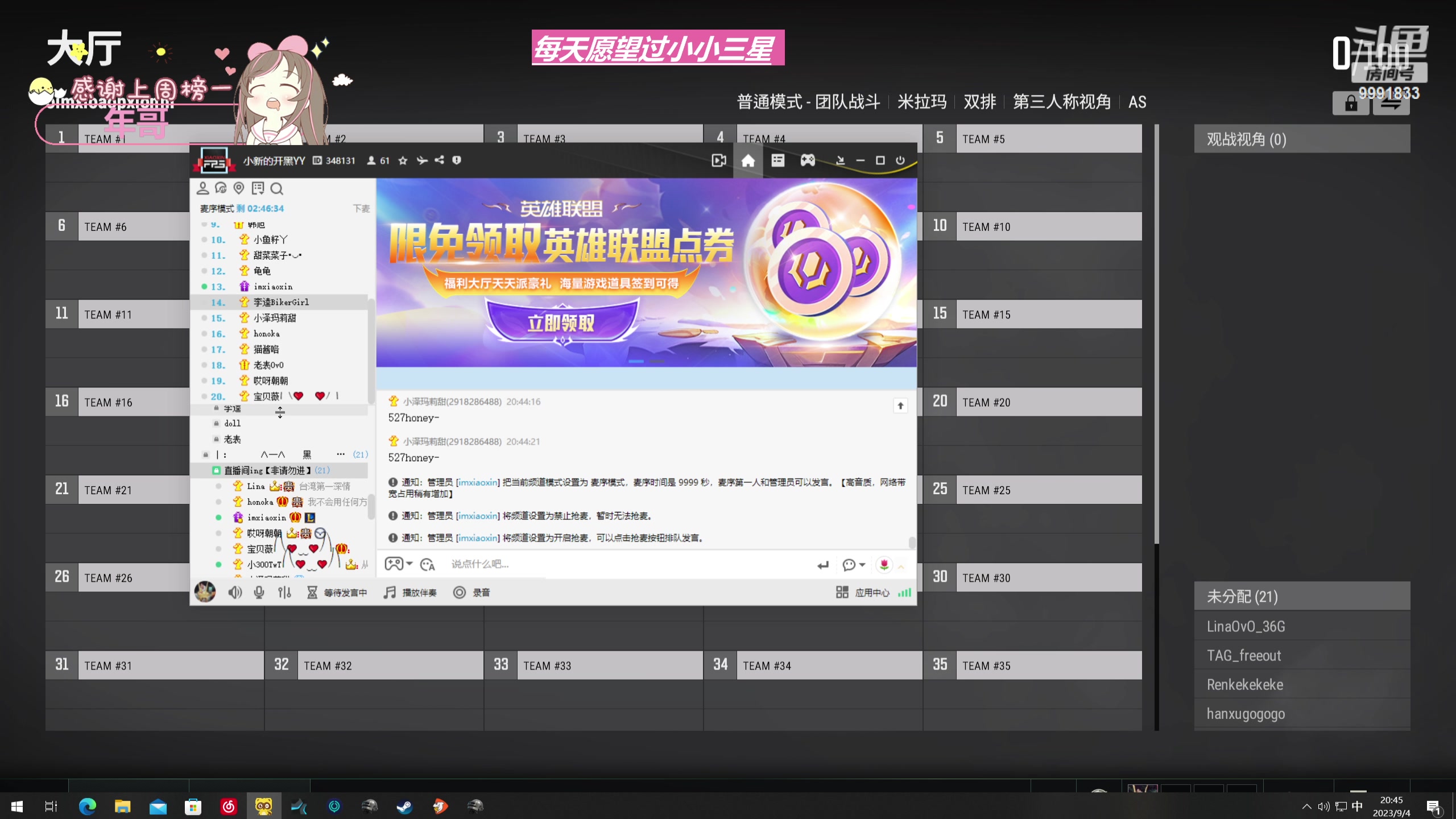Click the 等待发言中 status button
This screenshot has height=819, width=1456.
pyautogui.click(x=338, y=593)
